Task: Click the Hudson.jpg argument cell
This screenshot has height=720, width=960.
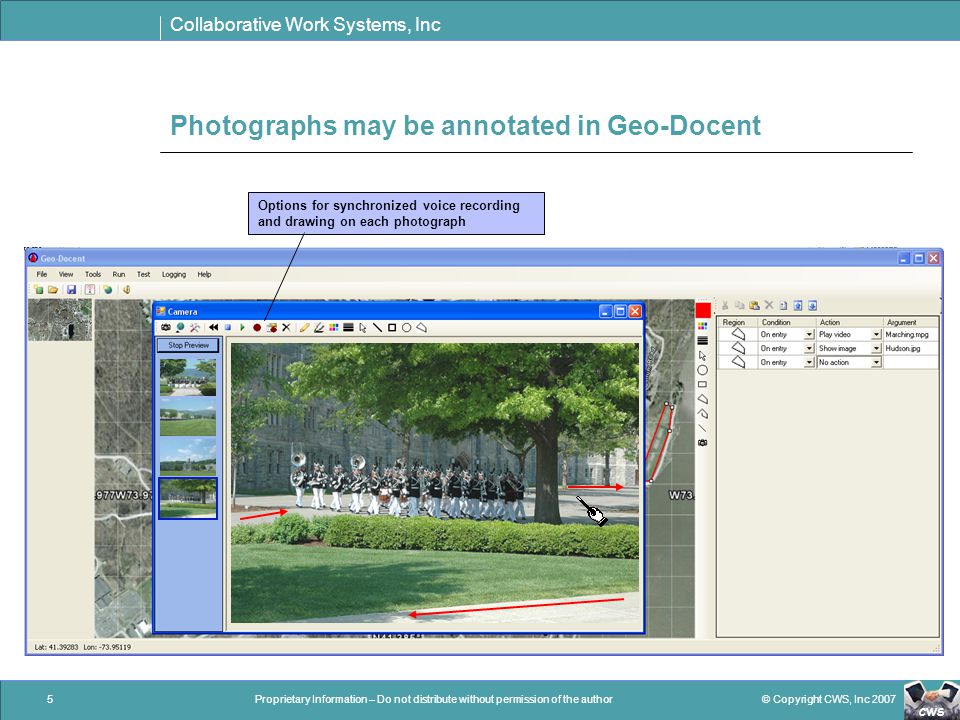Action: coord(910,348)
